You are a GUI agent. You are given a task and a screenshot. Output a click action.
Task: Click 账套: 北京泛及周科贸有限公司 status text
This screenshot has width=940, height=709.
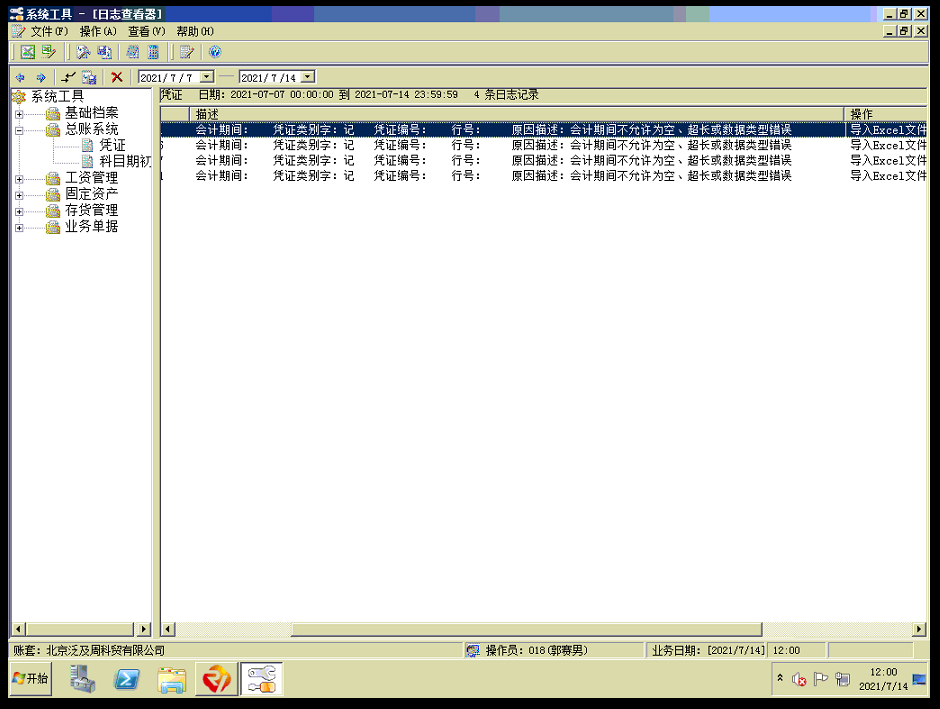pyautogui.click(x=89, y=650)
